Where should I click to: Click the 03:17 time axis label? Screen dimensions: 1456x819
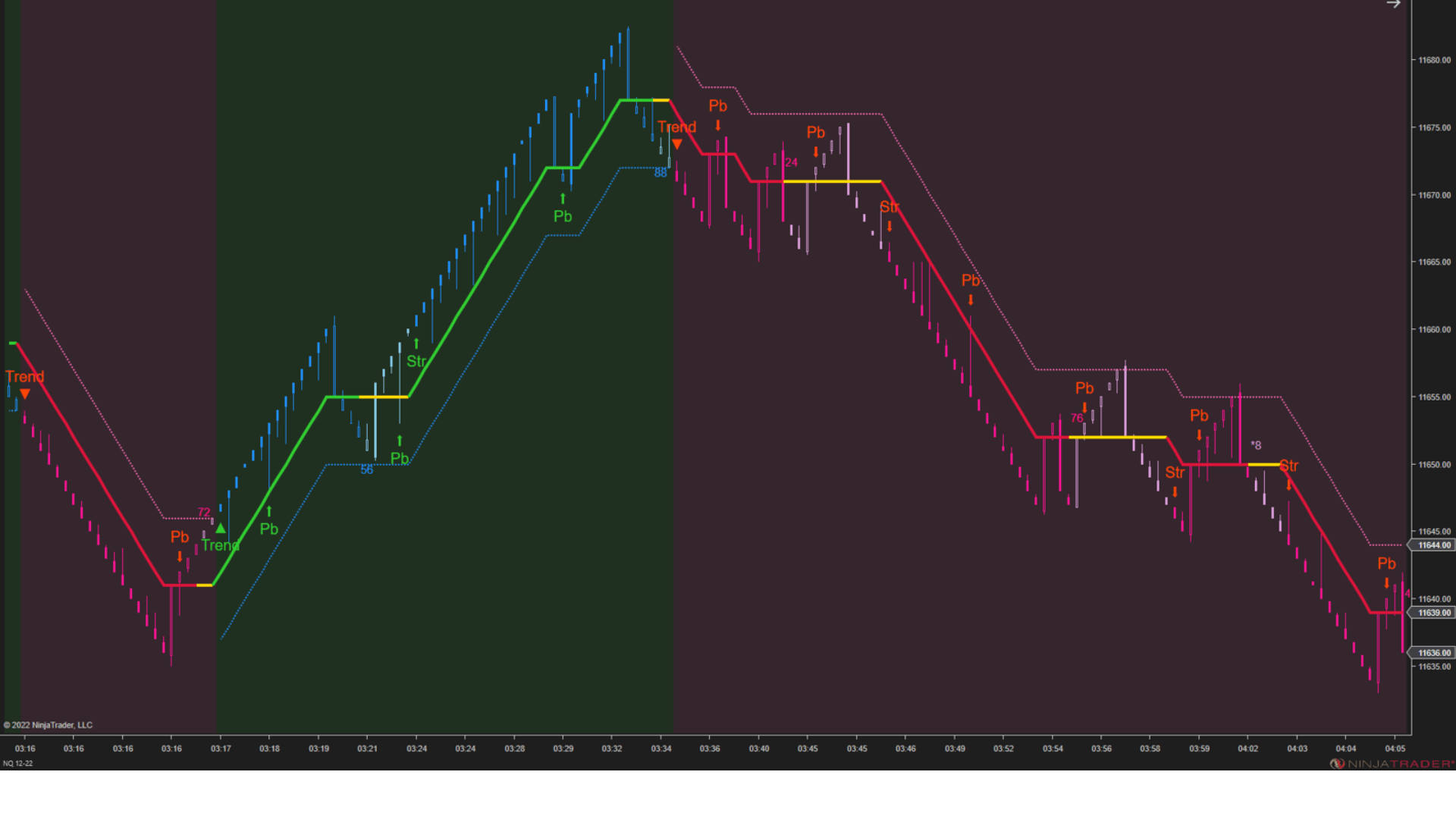pyautogui.click(x=221, y=748)
